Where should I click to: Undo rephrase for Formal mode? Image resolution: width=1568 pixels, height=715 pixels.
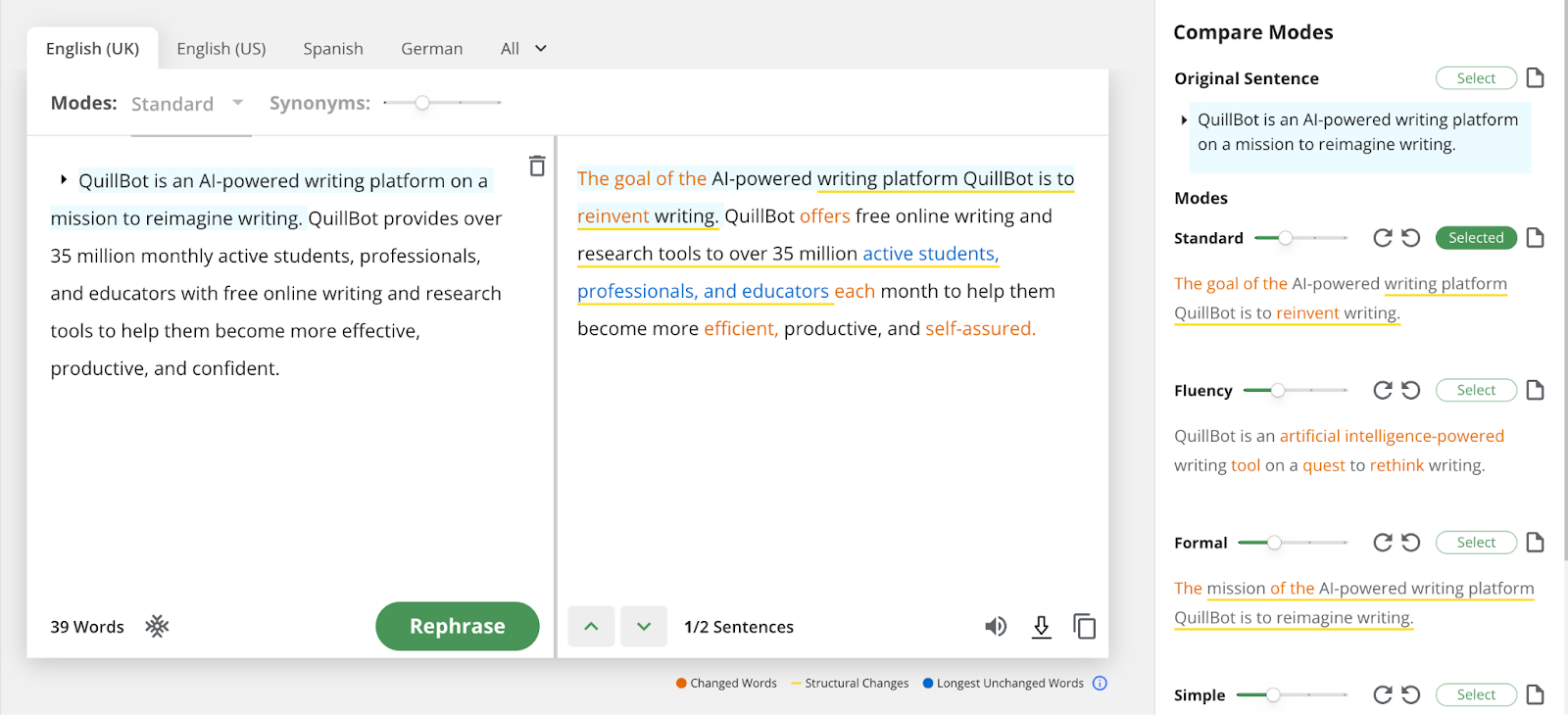(x=1410, y=543)
